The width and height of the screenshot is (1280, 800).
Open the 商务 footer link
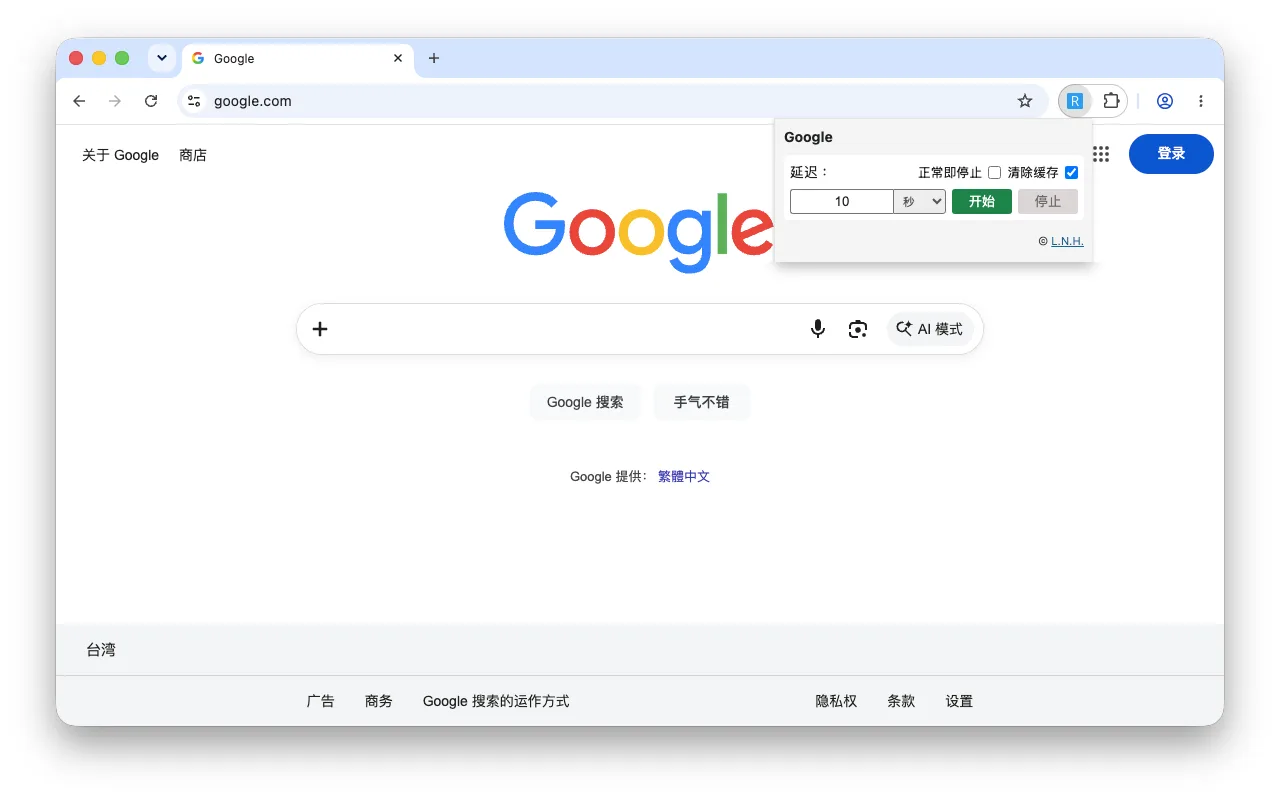[379, 701]
